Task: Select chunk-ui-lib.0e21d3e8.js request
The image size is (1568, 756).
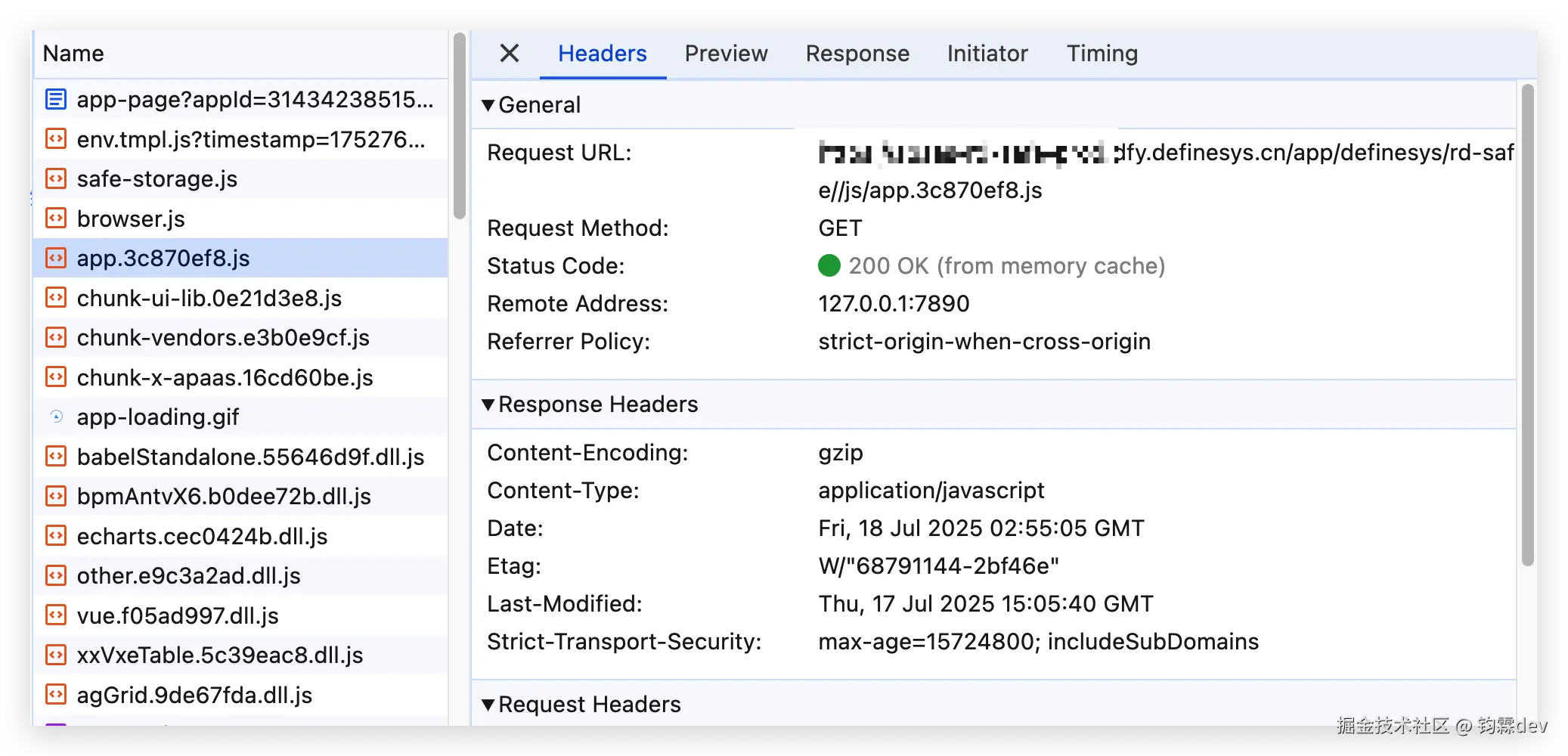Action: pyautogui.click(x=209, y=298)
